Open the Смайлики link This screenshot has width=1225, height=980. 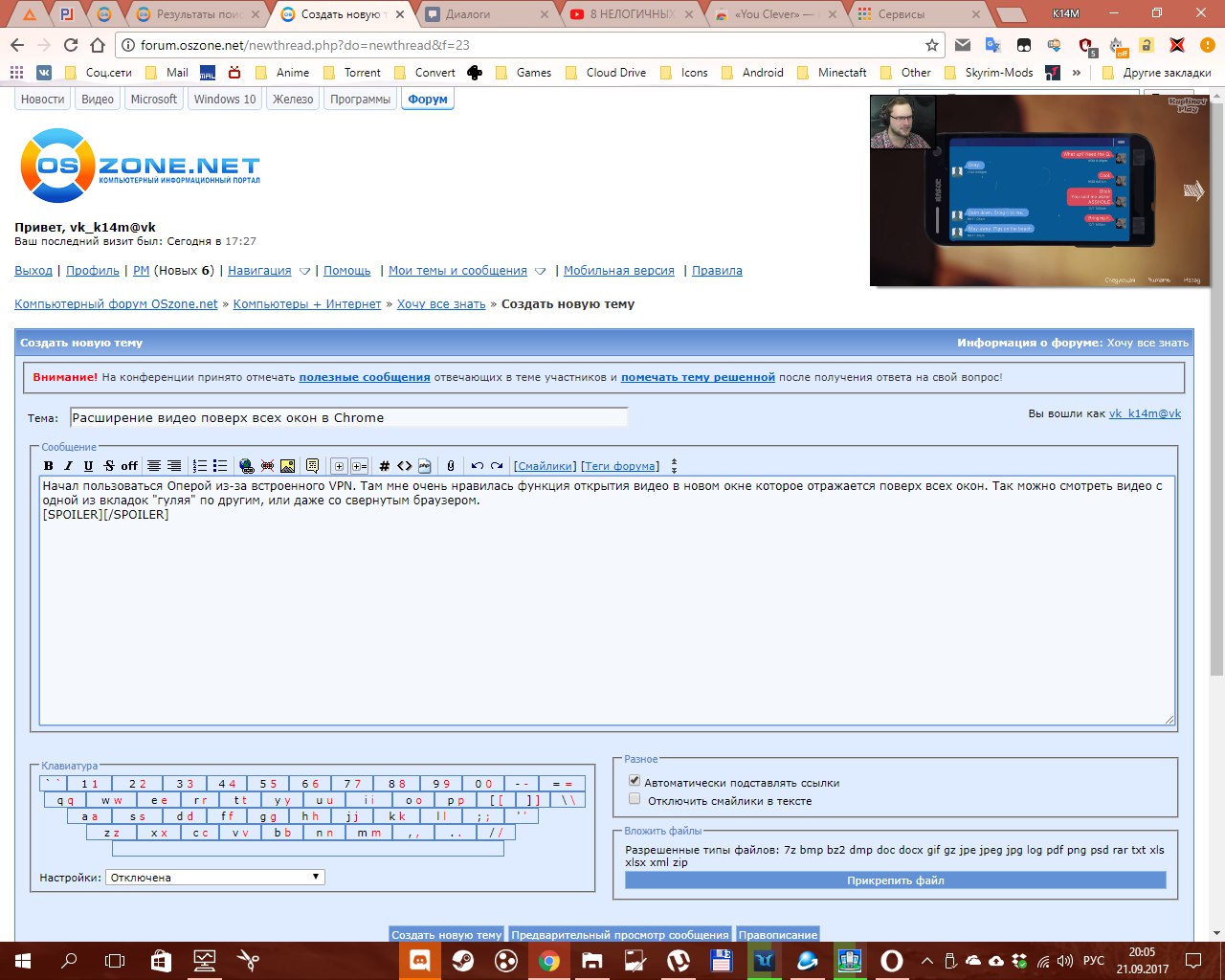pyautogui.click(x=546, y=466)
